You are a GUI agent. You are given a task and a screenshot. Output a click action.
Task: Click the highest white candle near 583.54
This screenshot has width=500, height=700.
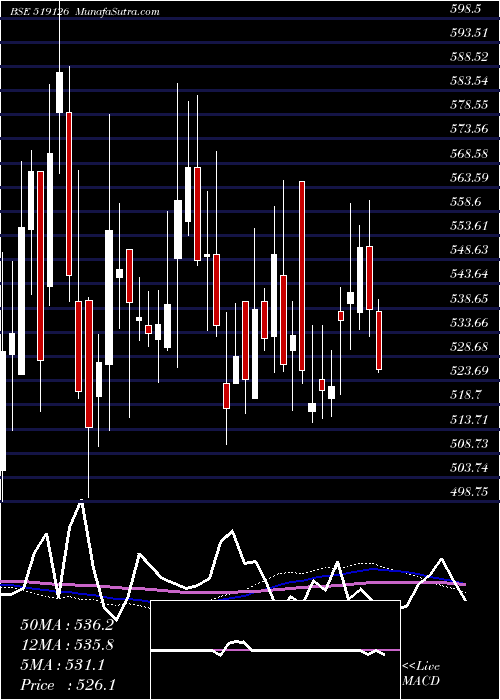[59, 92]
